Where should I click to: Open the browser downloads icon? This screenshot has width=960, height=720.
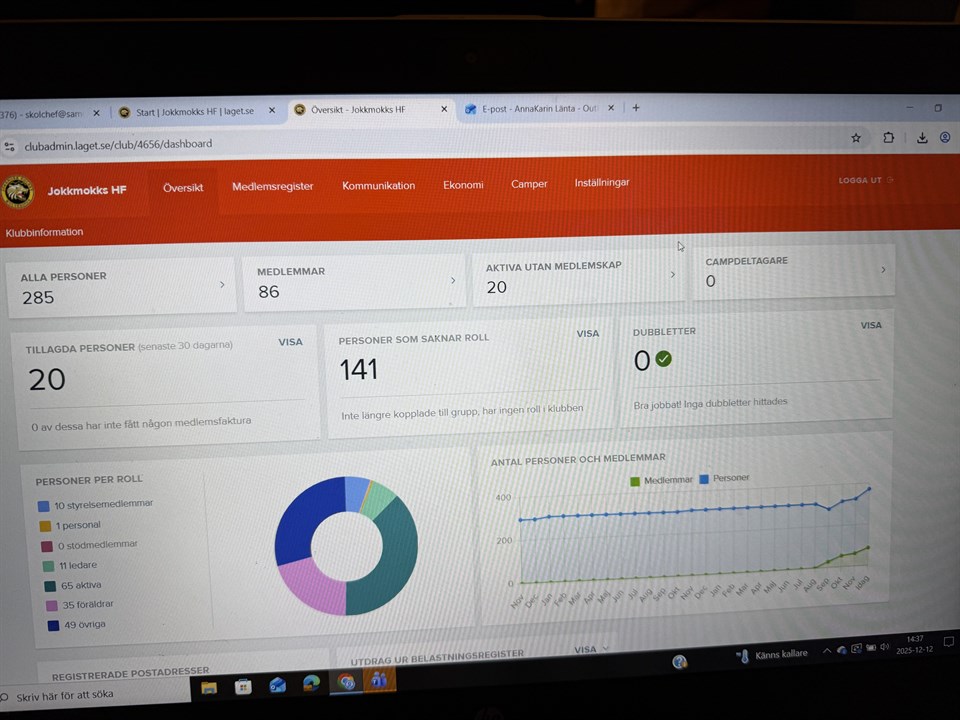[921, 138]
